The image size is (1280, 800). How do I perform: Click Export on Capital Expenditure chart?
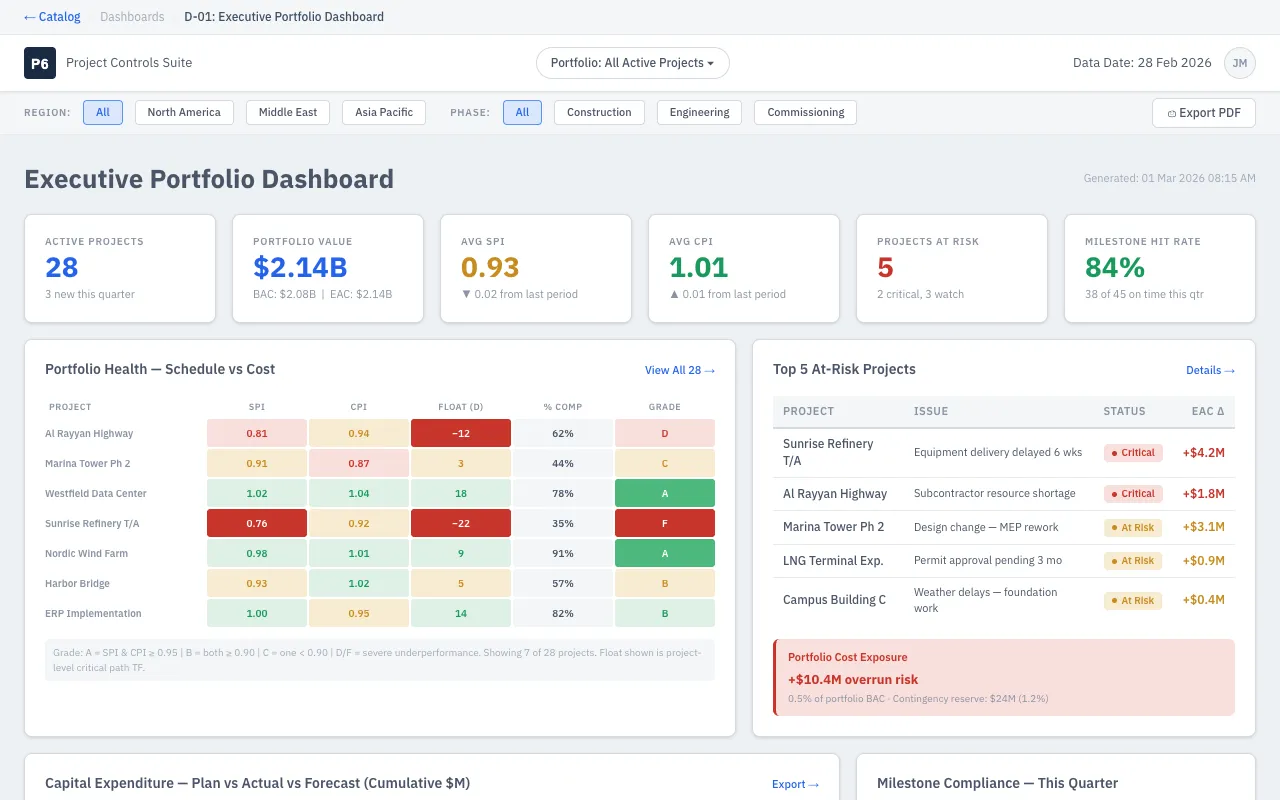(x=788, y=784)
